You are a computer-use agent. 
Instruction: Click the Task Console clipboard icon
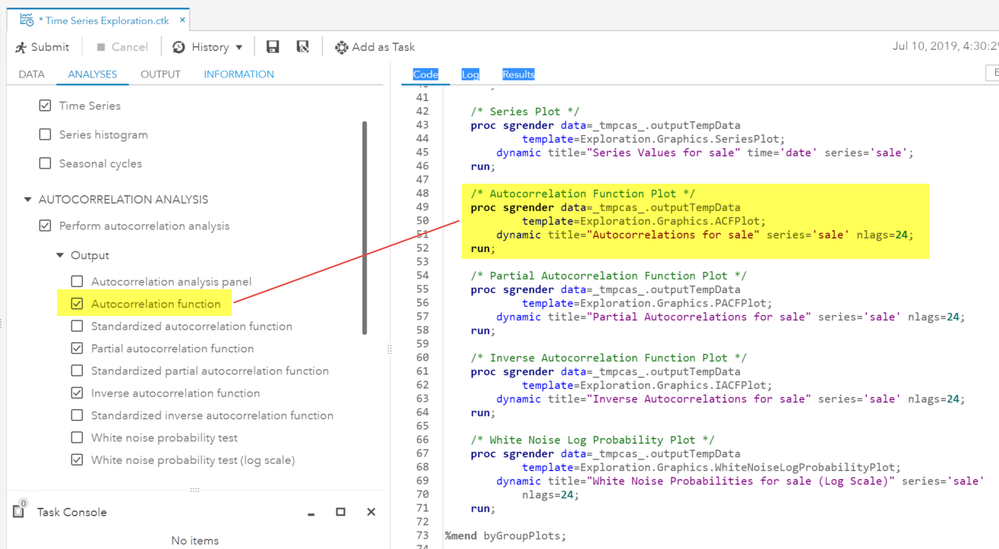(19, 511)
